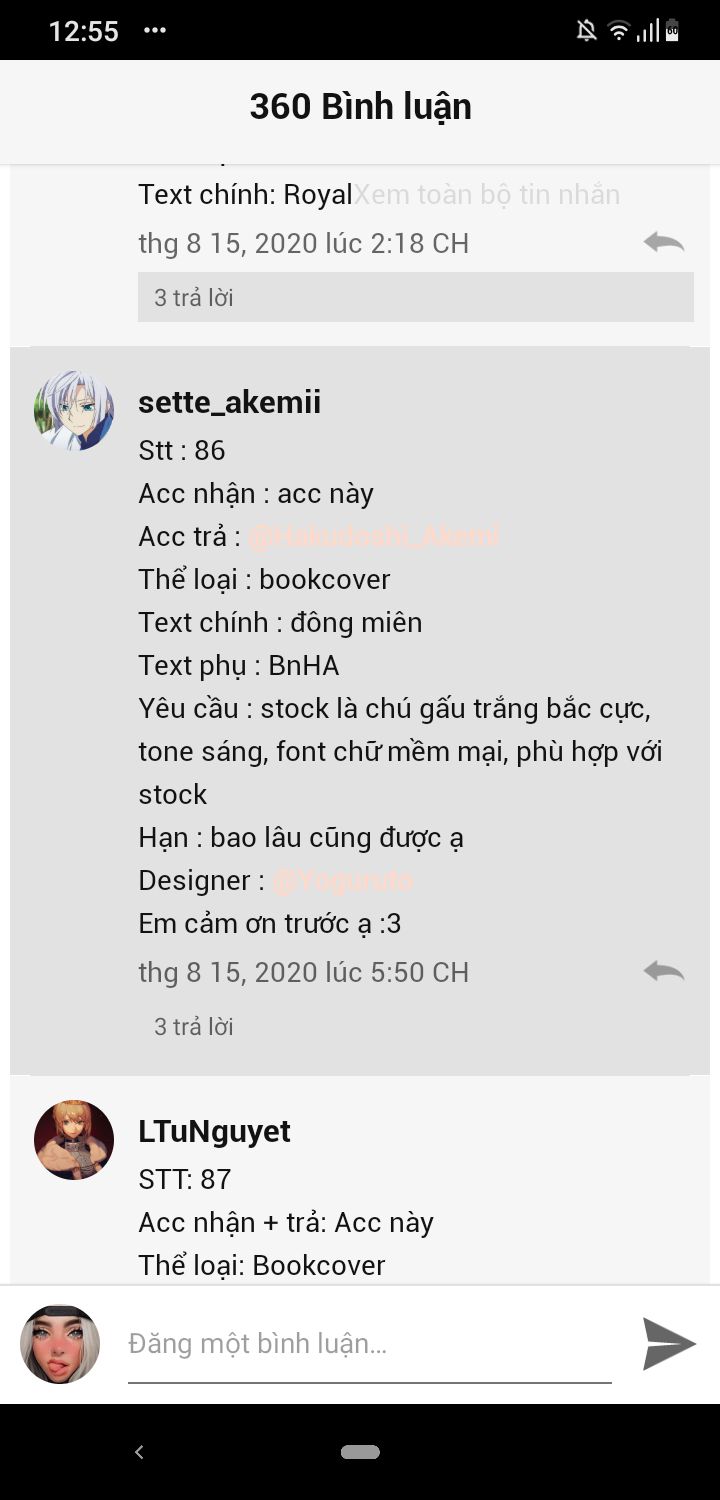Open the faded mention after Designer
The height and width of the screenshot is (1500, 720).
(x=343, y=880)
